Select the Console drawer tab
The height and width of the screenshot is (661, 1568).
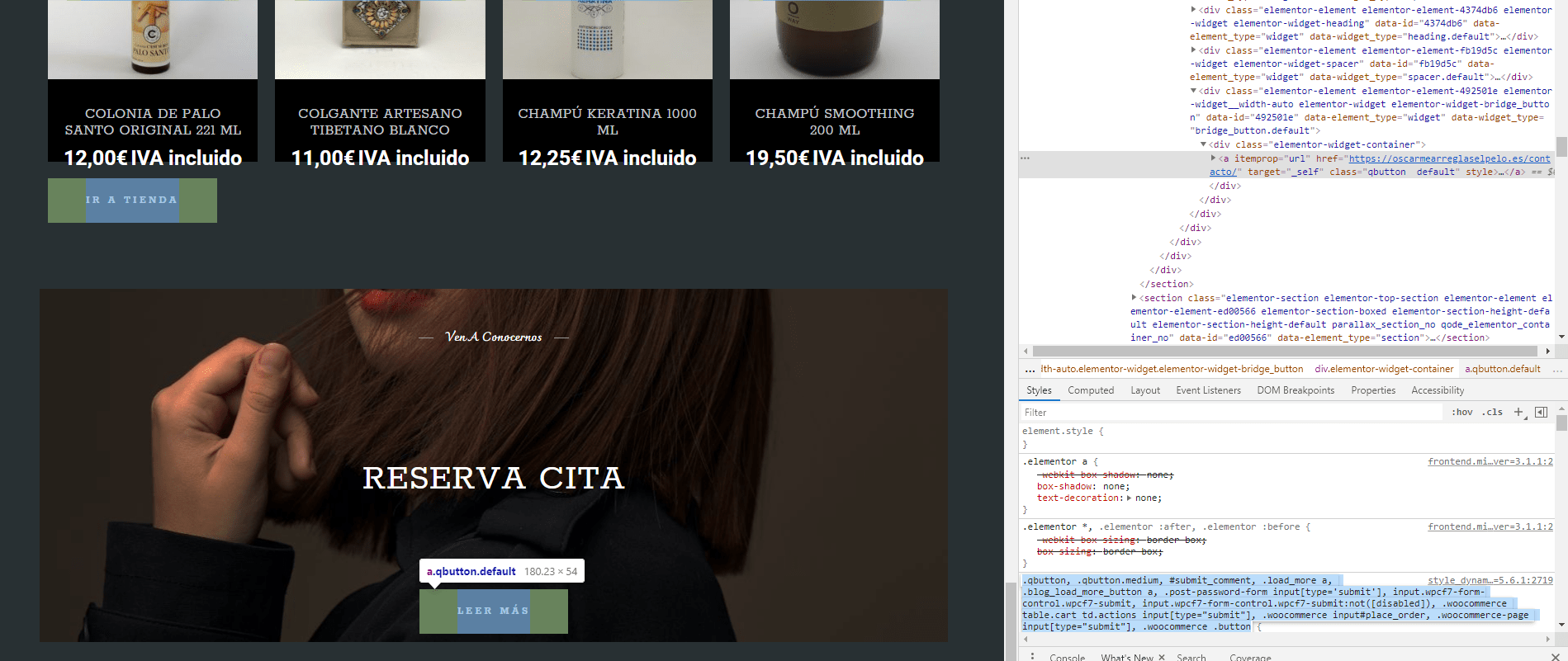click(1067, 657)
